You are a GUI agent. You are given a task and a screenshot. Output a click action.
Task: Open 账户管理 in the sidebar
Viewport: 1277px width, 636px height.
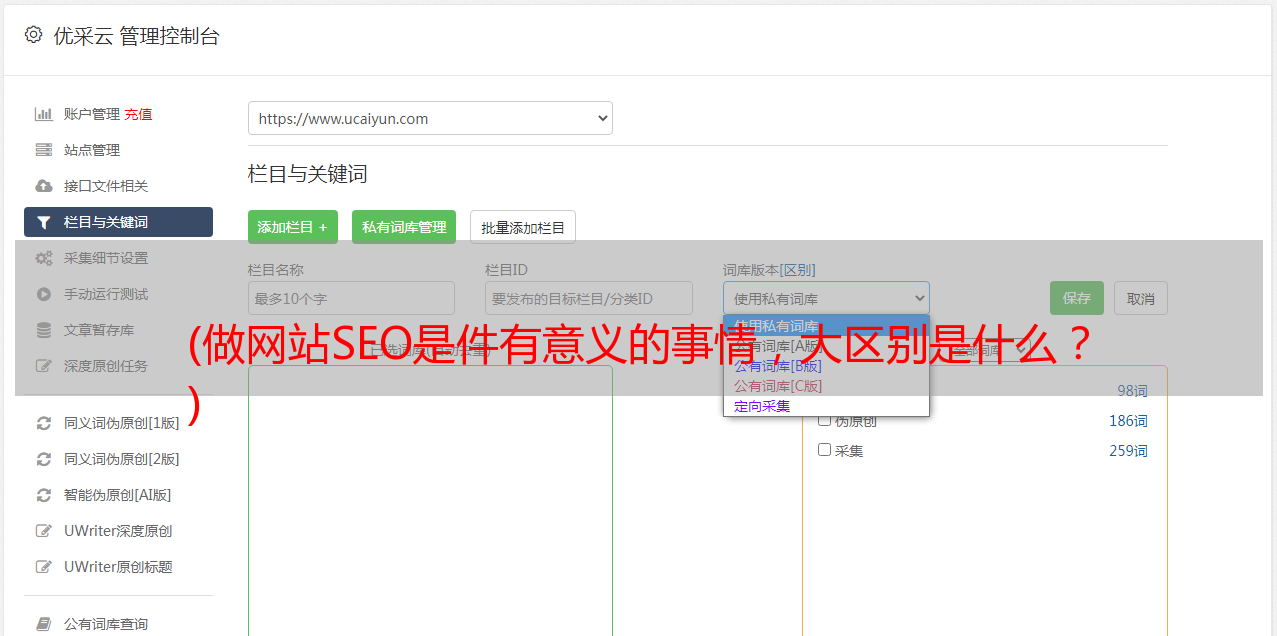(x=92, y=114)
